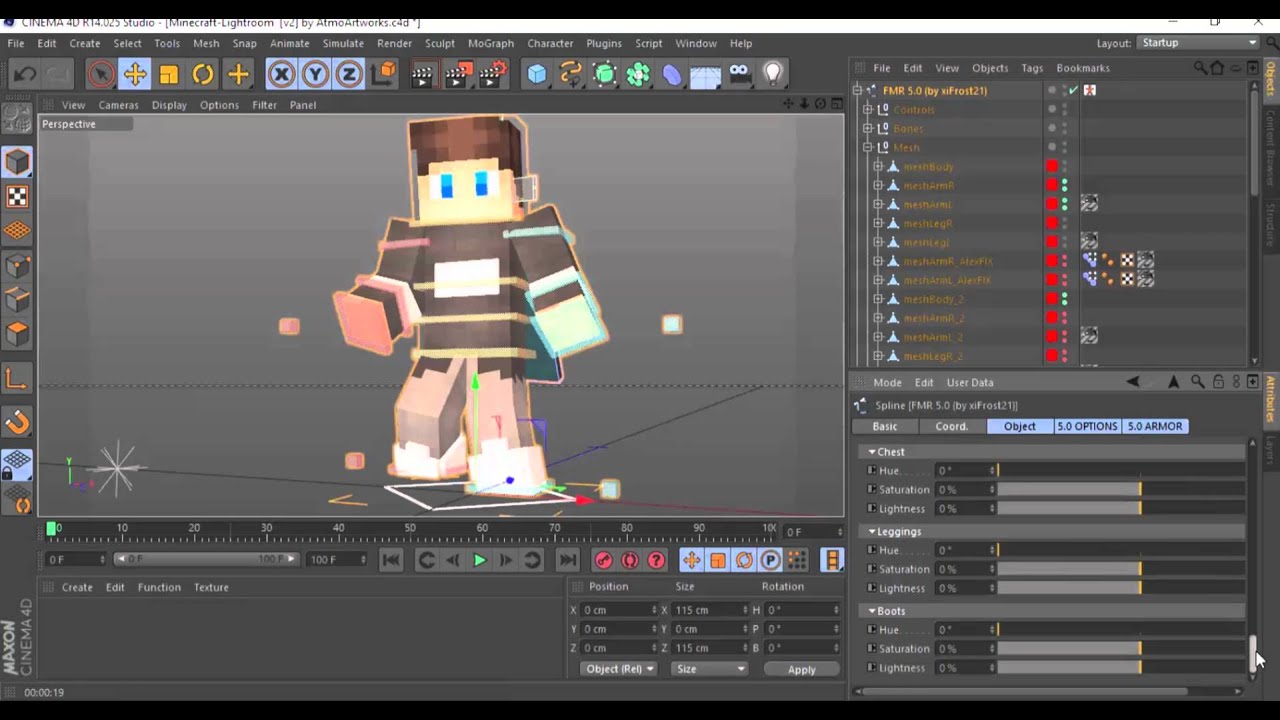Click the Apply button
This screenshot has width=1280, height=720.
(x=801, y=669)
